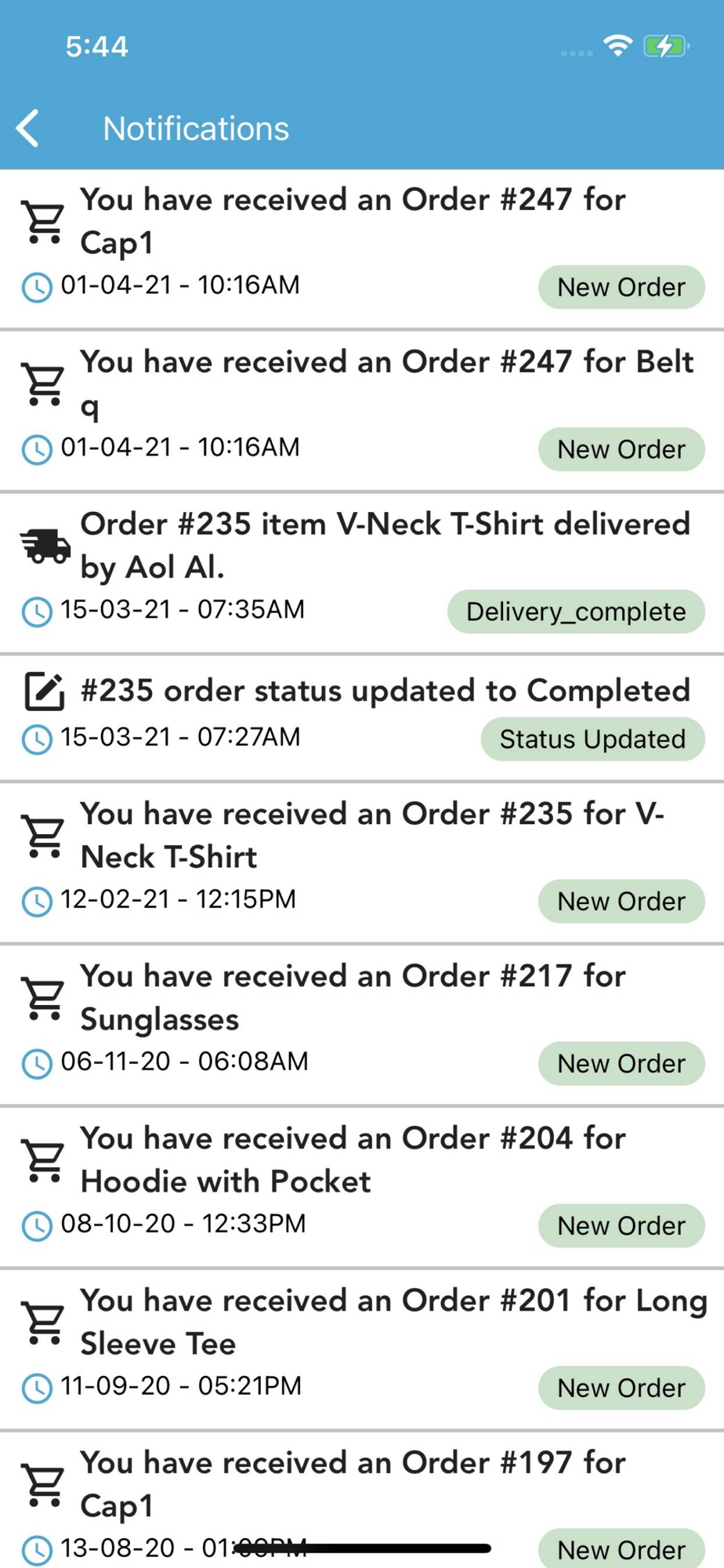Click the Delivery_complete badge

click(575, 612)
